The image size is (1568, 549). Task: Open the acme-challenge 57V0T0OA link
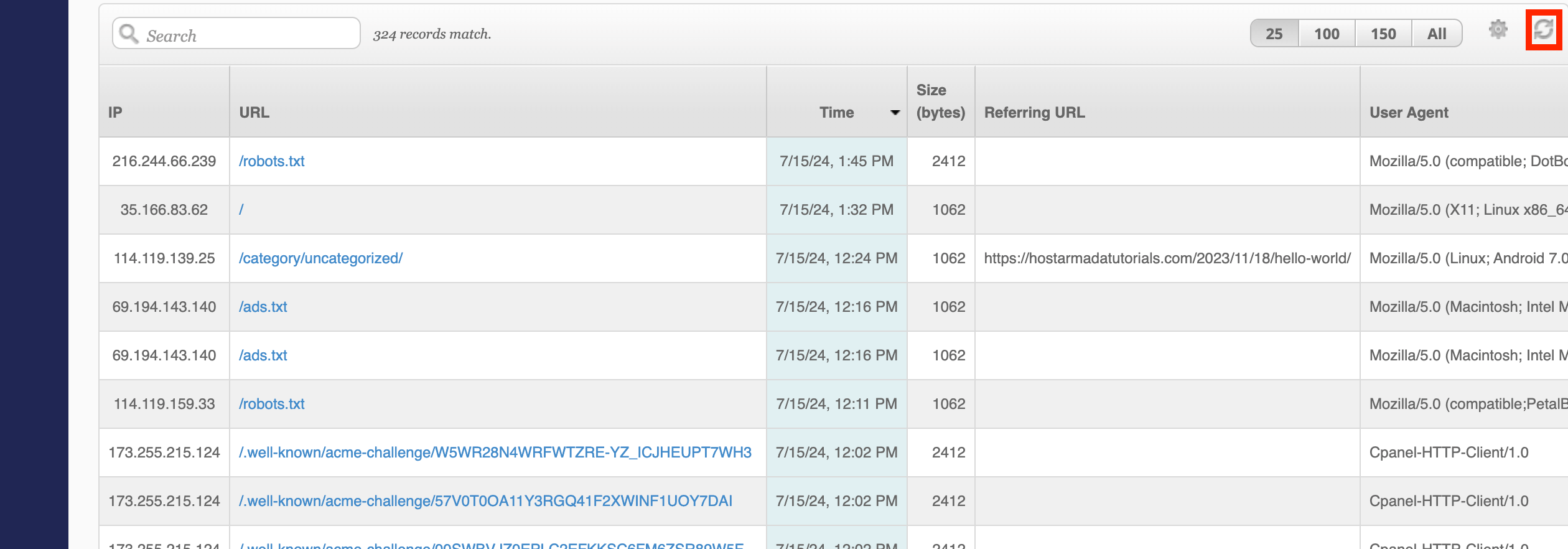(x=485, y=501)
